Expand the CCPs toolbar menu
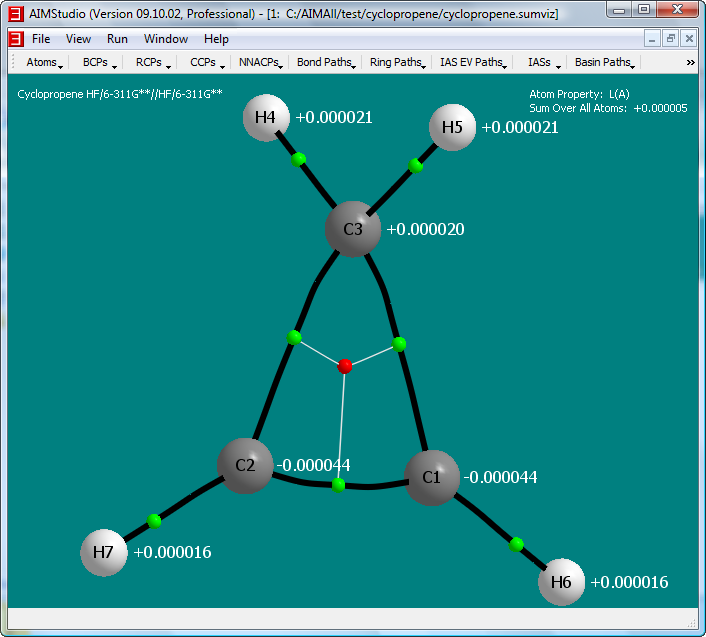Image resolution: width=706 pixels, height=637 pixels. tap(207, 62)
